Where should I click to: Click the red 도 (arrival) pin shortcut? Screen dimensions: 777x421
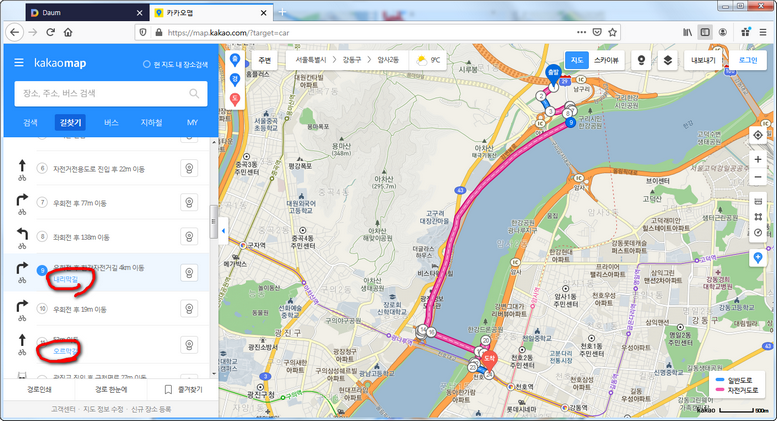(235, 99)
